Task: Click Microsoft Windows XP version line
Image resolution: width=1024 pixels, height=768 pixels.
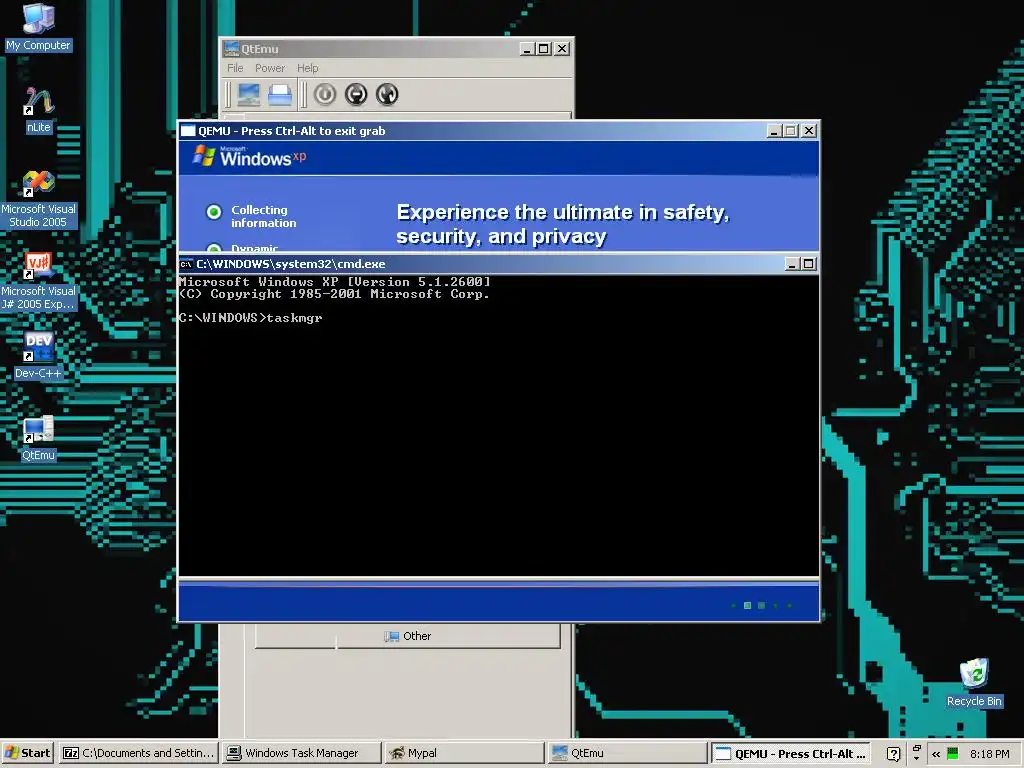Action: (x=334, y=282)
